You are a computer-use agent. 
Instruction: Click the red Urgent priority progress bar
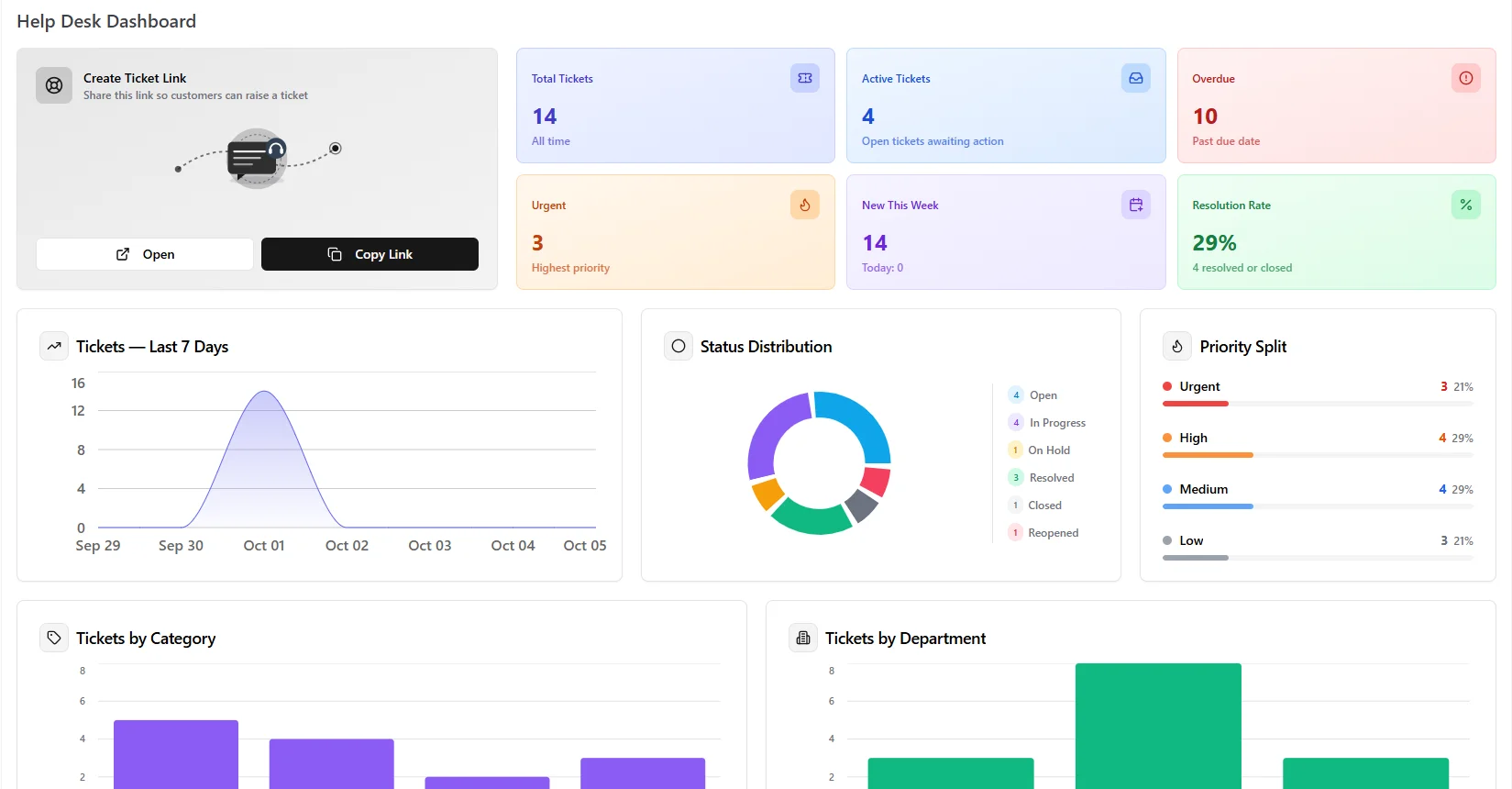point(1195,404)
